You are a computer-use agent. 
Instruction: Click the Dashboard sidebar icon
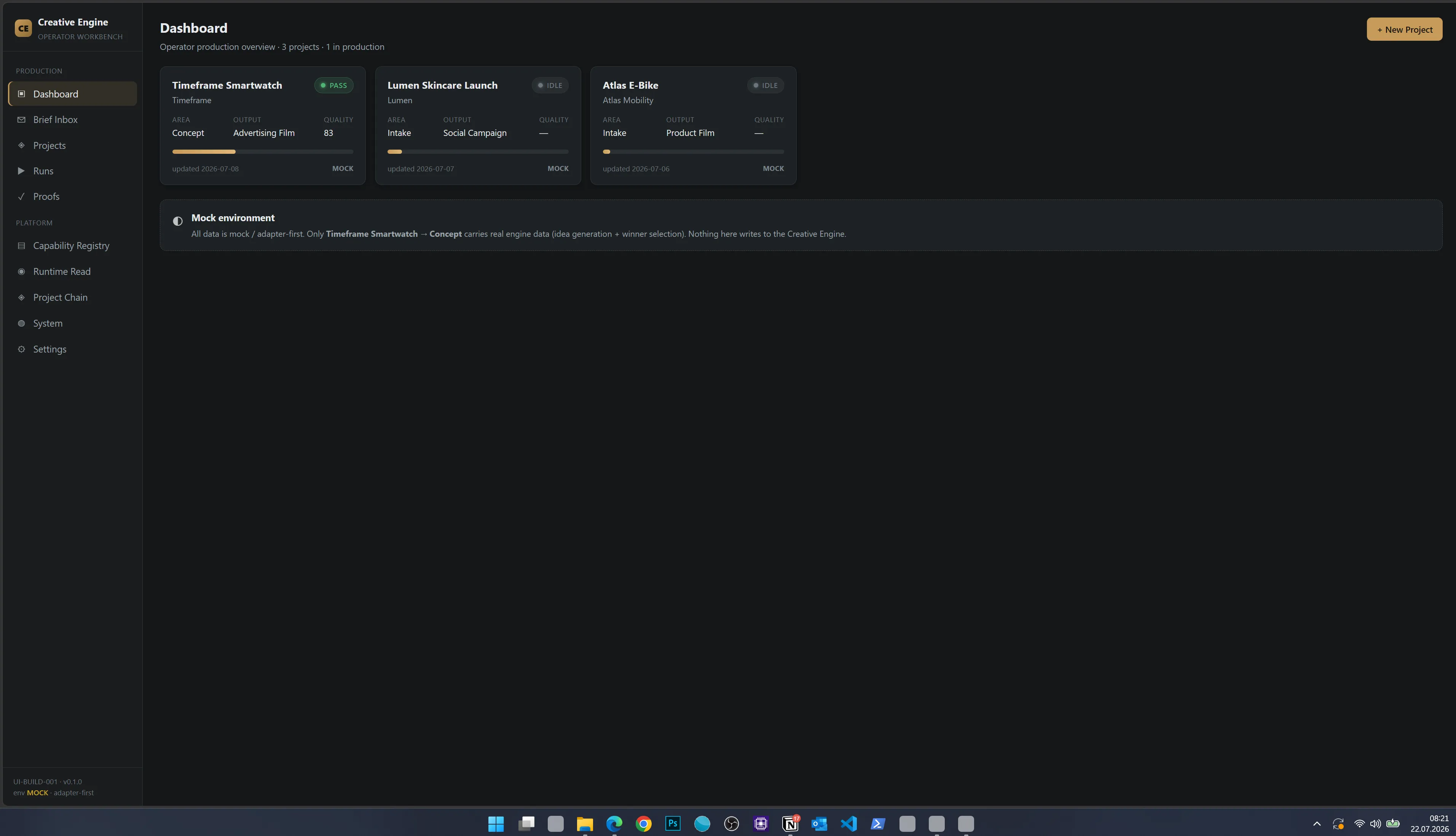click(x=21, y=94)
